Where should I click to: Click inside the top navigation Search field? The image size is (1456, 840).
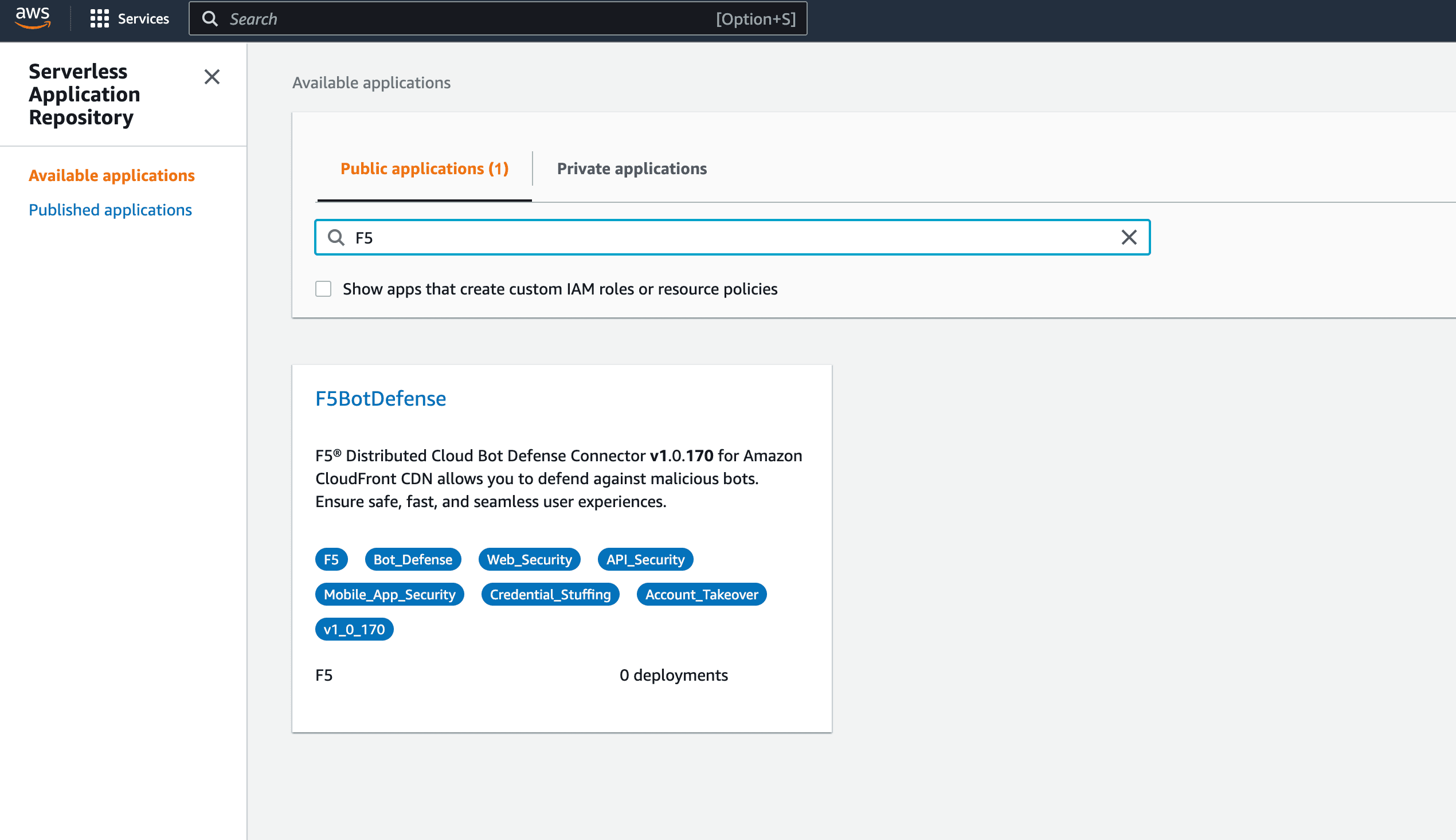(x=461, y=19)
